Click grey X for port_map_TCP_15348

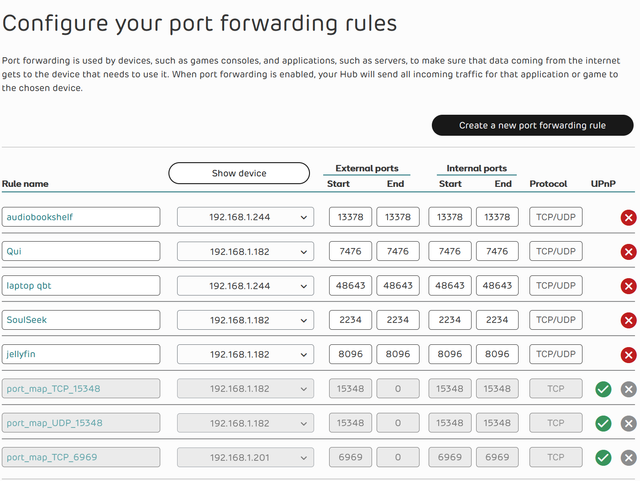[x=629, y=389]
